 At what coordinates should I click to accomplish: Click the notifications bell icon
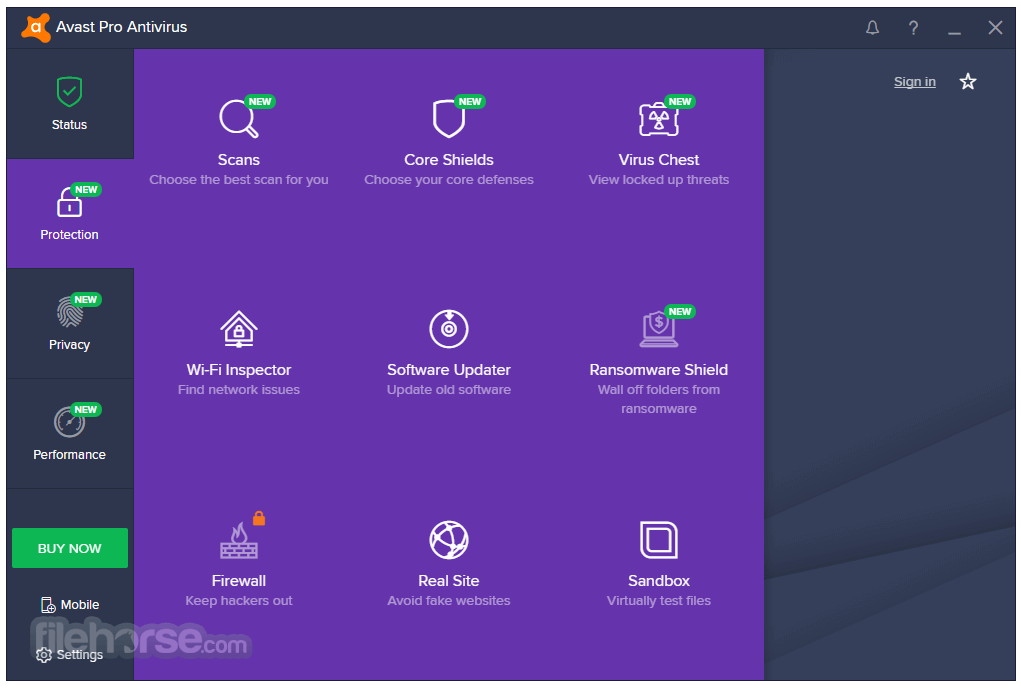[x=873, y=27]
